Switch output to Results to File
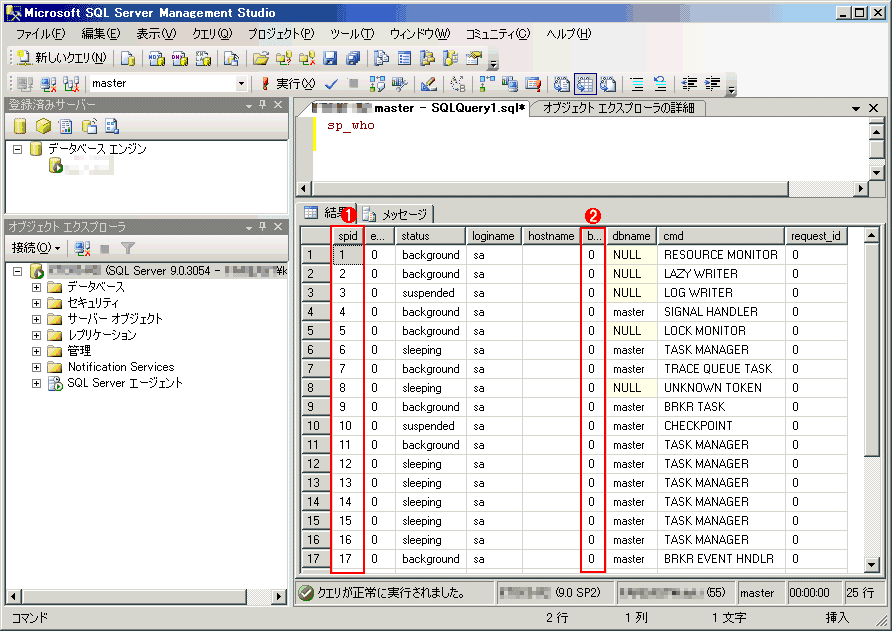This screenshot has width=892, height=631. click(x=608, y=84)
